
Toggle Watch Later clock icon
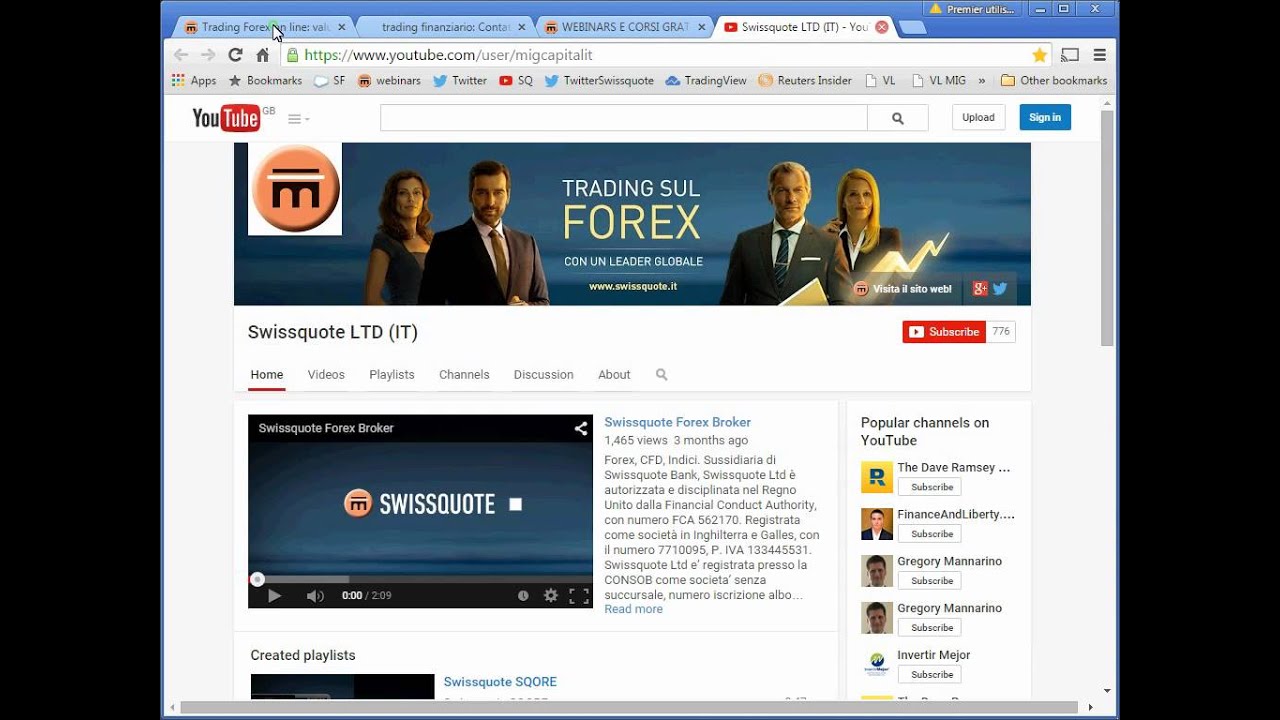pyautogui.click(x=523, y=596)
